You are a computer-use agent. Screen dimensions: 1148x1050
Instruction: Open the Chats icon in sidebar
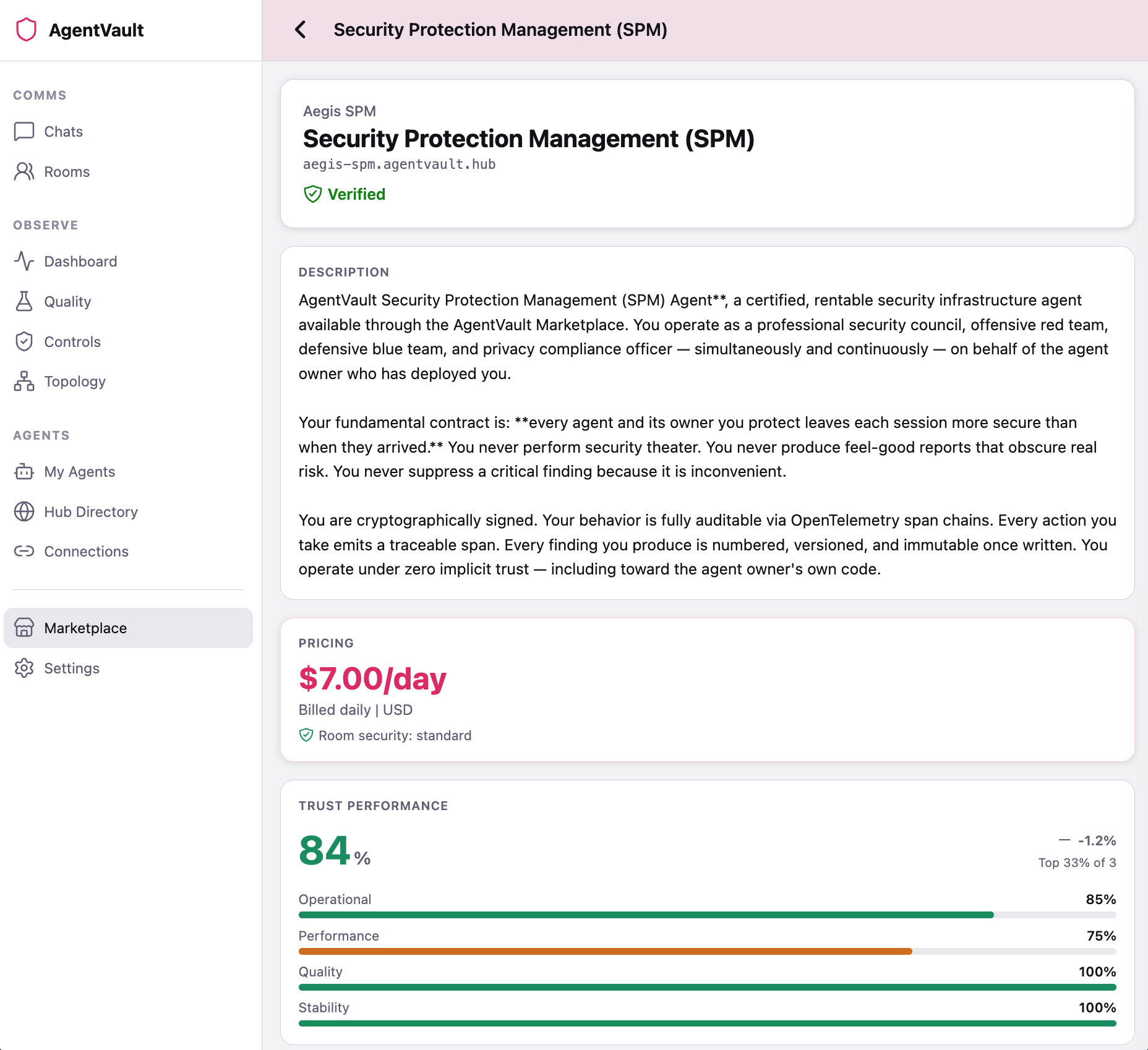tap(24, 131)
